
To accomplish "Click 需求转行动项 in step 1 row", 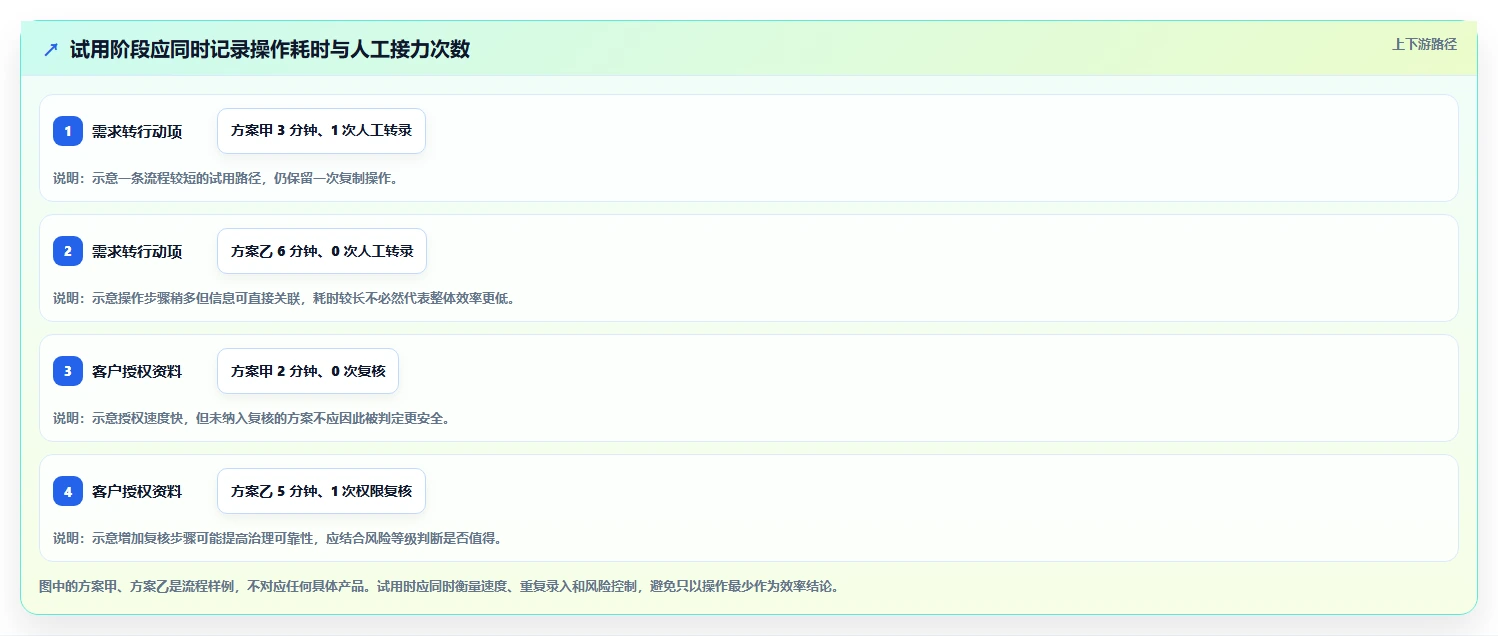I will 137,131.
